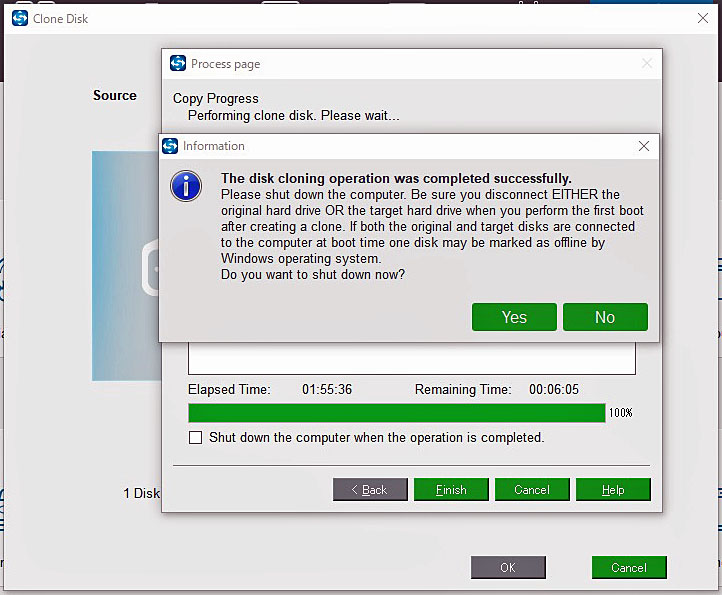Click the Process page app logo
Image resolution: width=722 pixels, height=595 pixels.
pyautogui.click(x=178, y=63)
